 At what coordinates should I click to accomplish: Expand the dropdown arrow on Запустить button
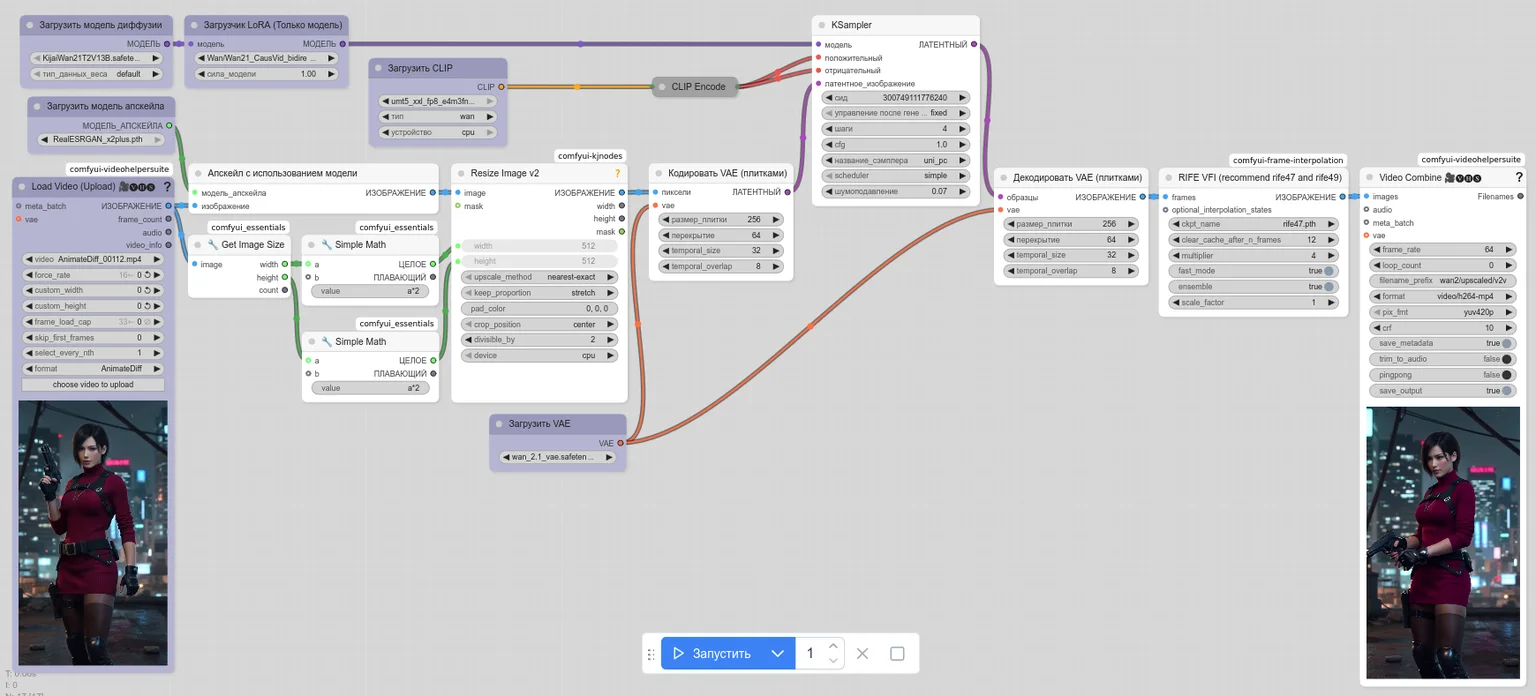point(777,654)
